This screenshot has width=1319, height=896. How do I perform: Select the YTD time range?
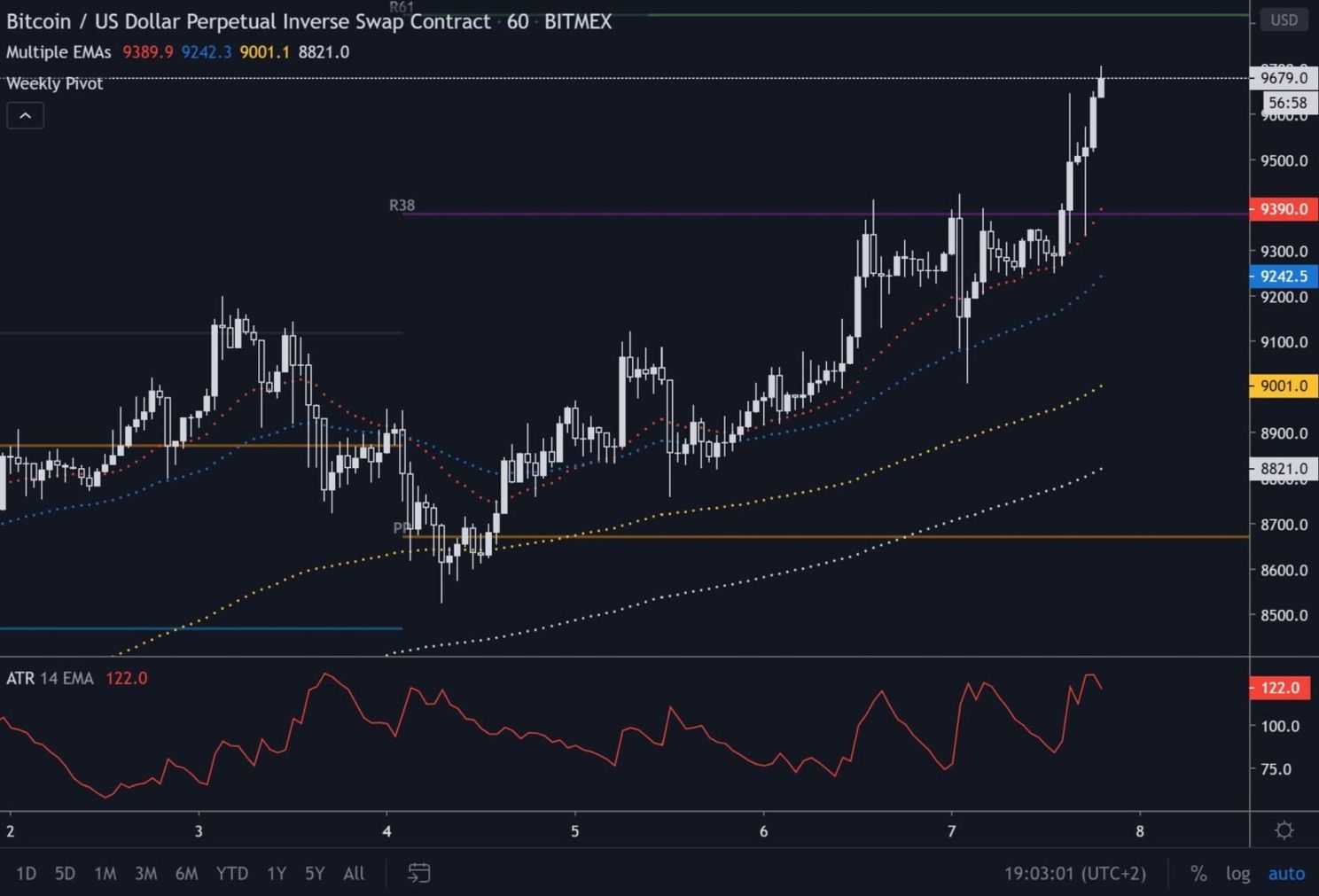(x=232, y=874)
